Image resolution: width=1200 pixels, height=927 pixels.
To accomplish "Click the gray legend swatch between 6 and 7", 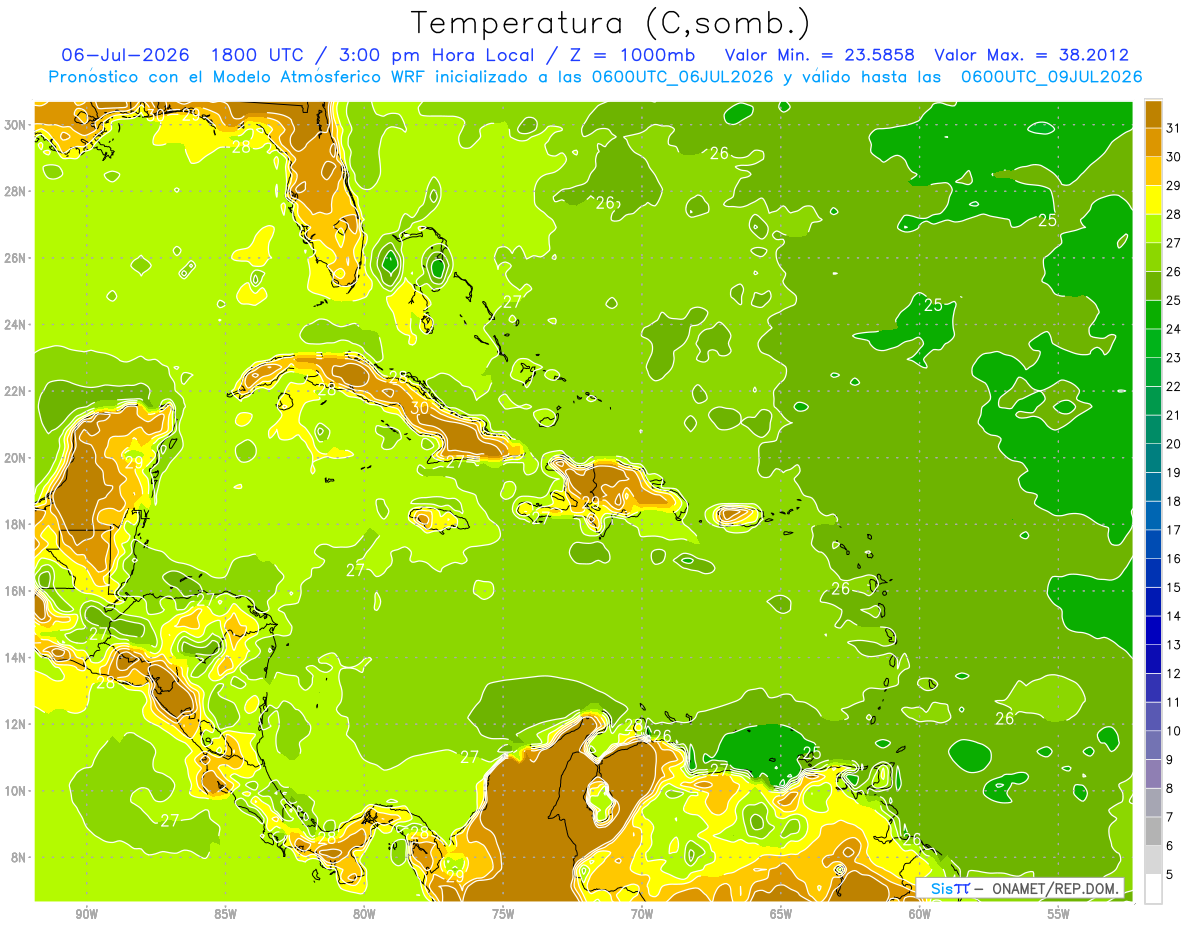I will coord(1153,832).
